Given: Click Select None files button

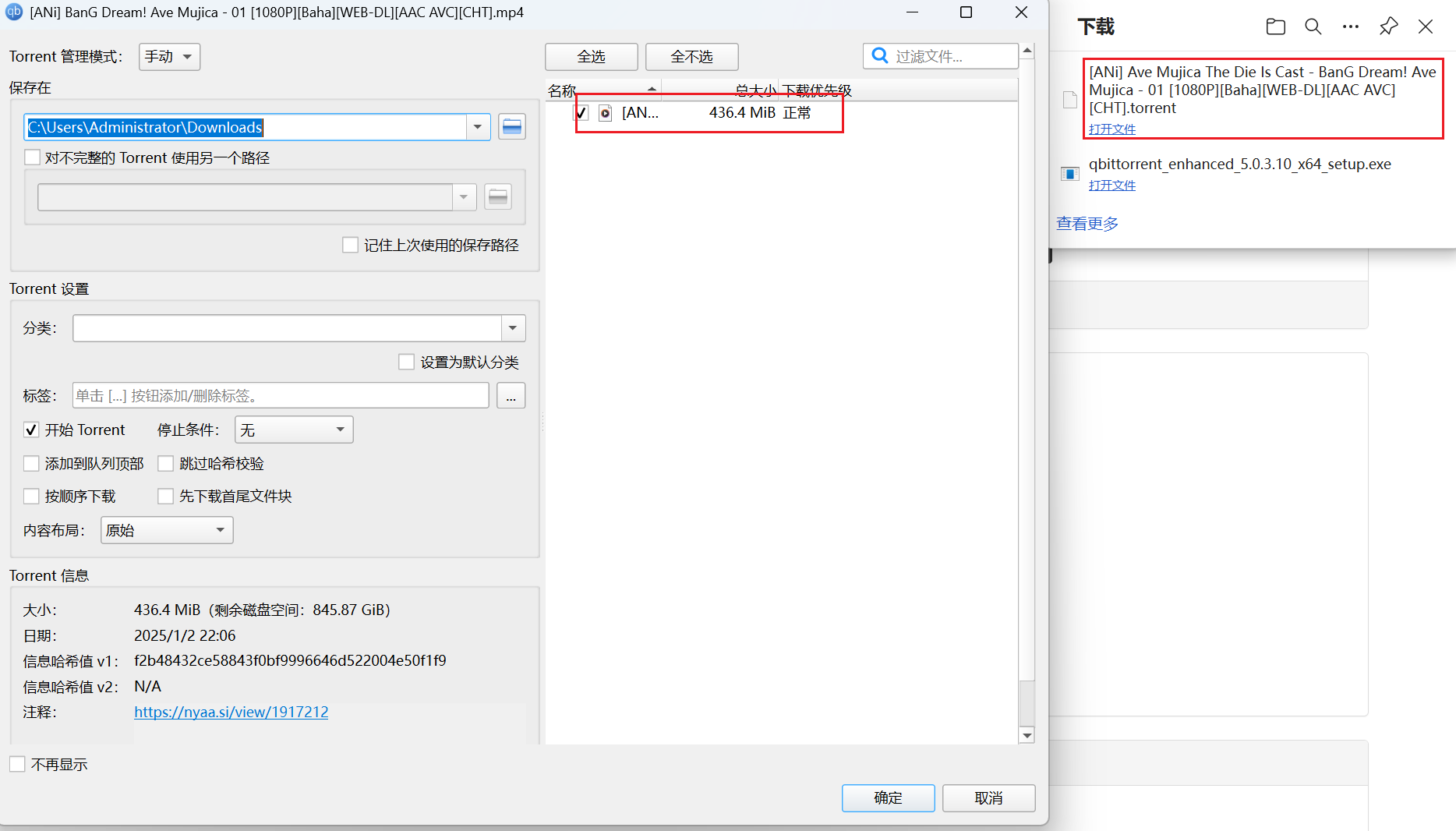Looking at the screenshot, I should click(692, 57).
